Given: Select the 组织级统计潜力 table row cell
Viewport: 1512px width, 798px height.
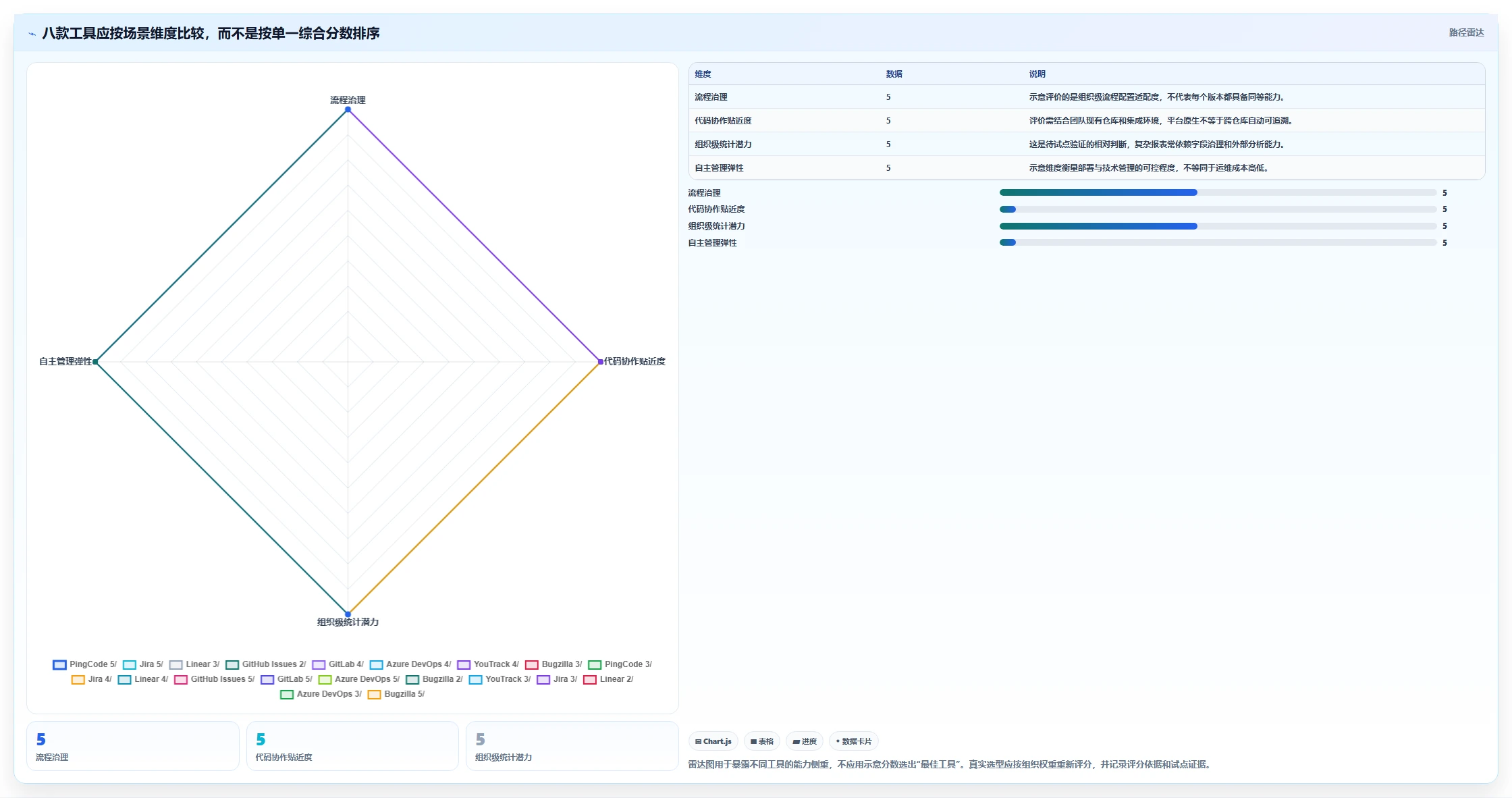Looking at the screenshot, I should pyautogui.click(x=723, y=144).
